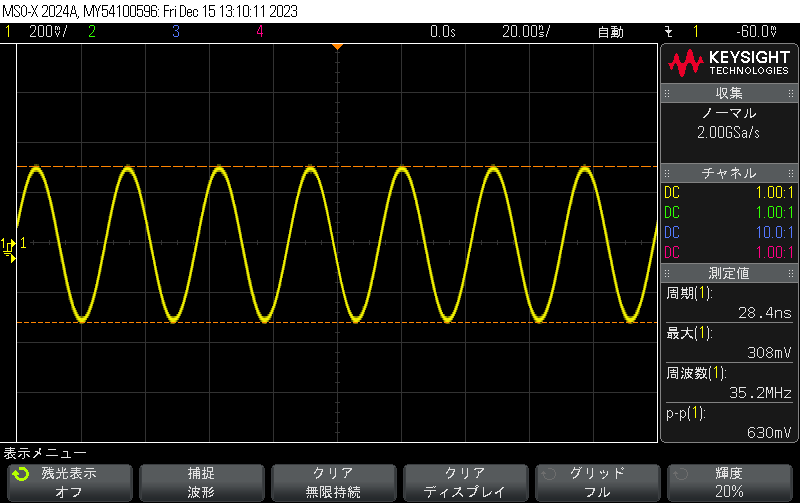Click the Keysight Technologies logo
The height and width of the screenshot is (503, 800).
tap(729, 64)
